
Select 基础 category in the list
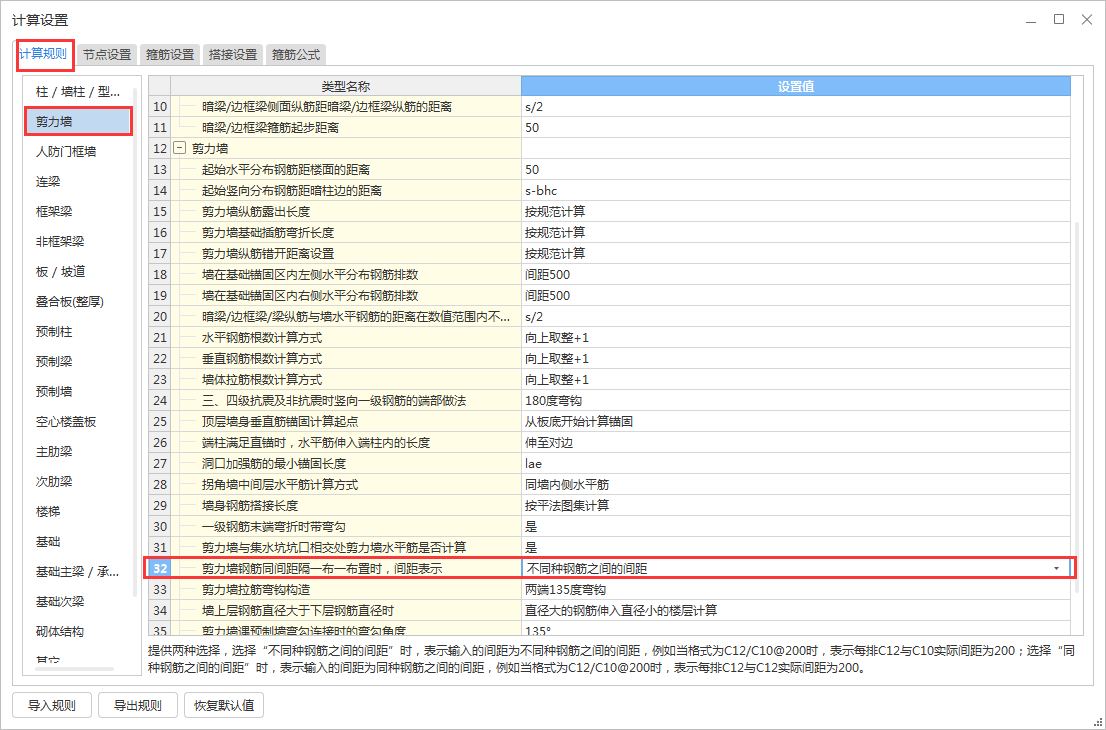pos(78,542)
